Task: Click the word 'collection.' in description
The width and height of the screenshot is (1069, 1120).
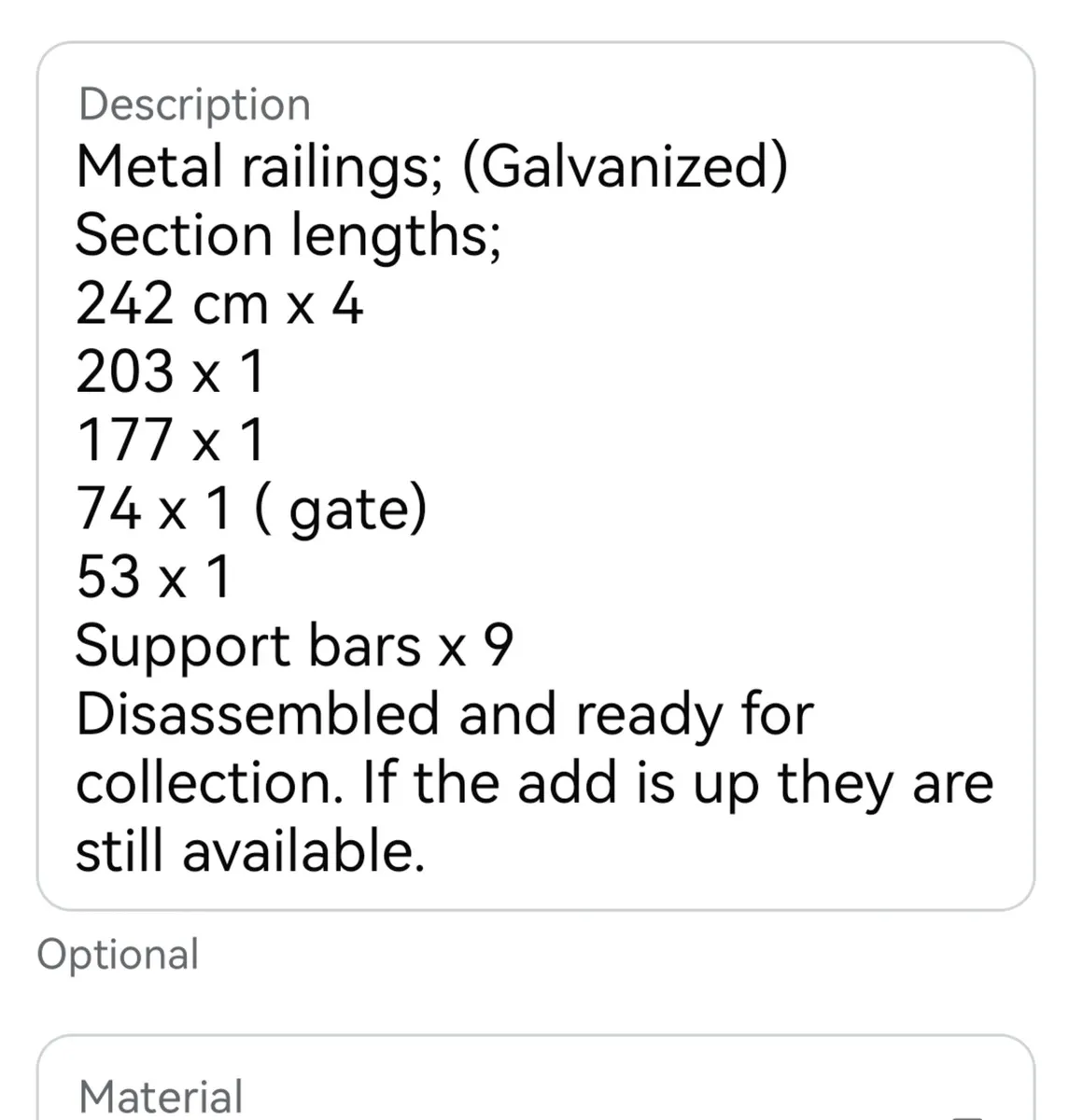Action: 207,783
